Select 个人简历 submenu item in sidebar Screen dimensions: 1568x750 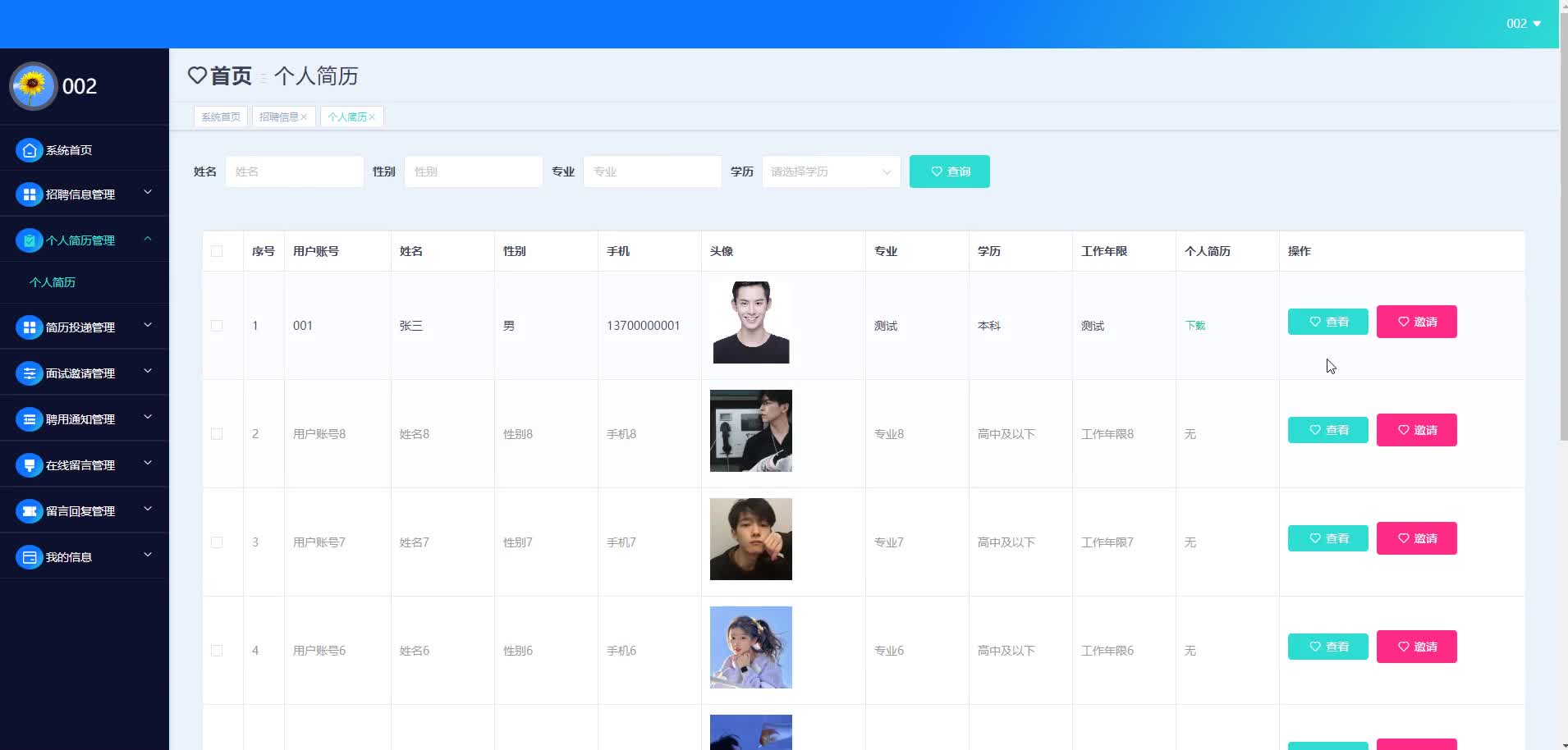click(x=53, y=282)
